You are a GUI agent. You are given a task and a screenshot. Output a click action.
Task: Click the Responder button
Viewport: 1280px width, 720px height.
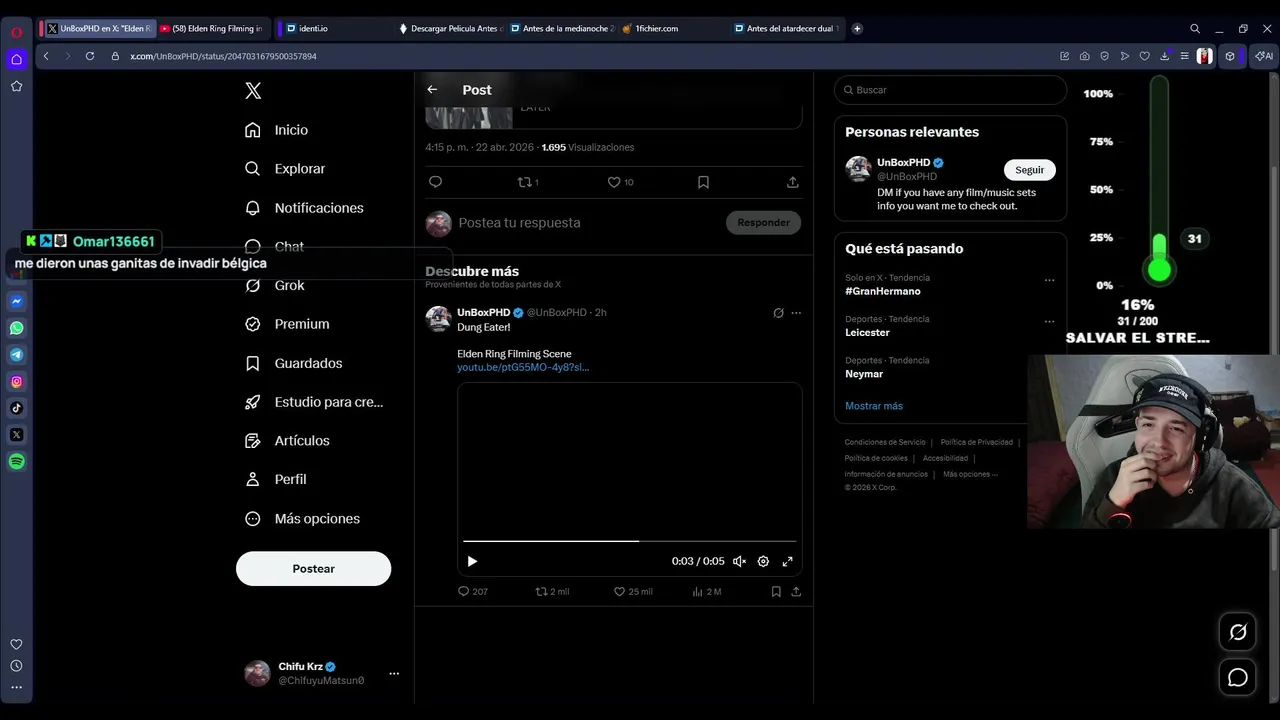pyautogui.click(x=763, y=223)
